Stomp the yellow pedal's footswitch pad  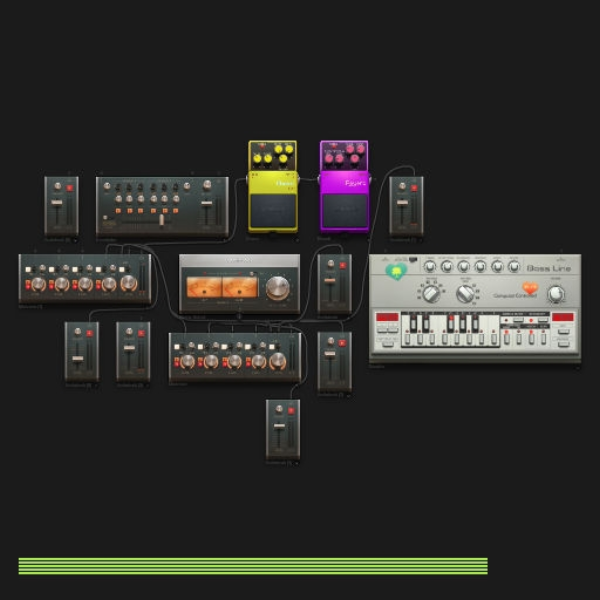pos(273,210)
